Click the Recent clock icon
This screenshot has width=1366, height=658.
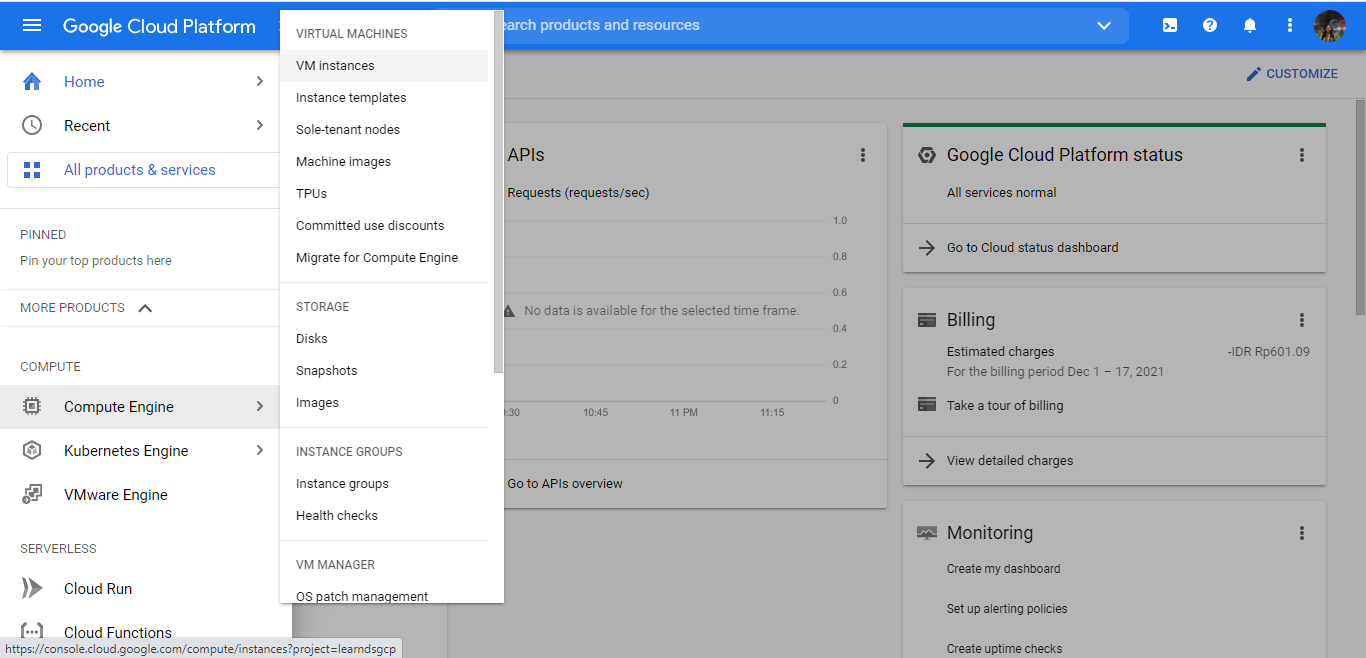pos(32,125)
